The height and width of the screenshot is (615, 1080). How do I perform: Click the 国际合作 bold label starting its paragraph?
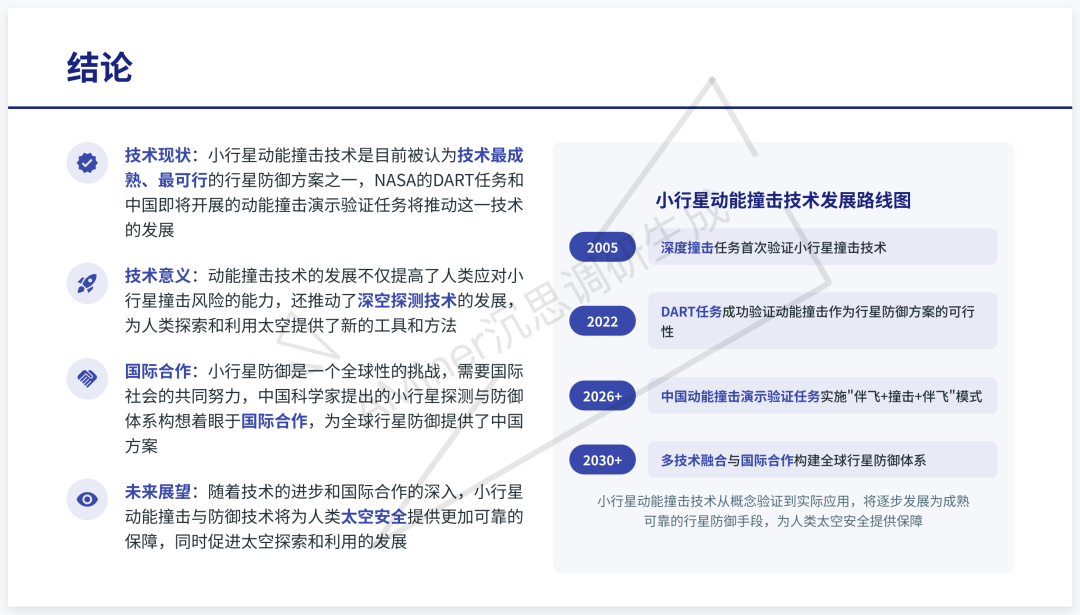click(x=158, y=371)
